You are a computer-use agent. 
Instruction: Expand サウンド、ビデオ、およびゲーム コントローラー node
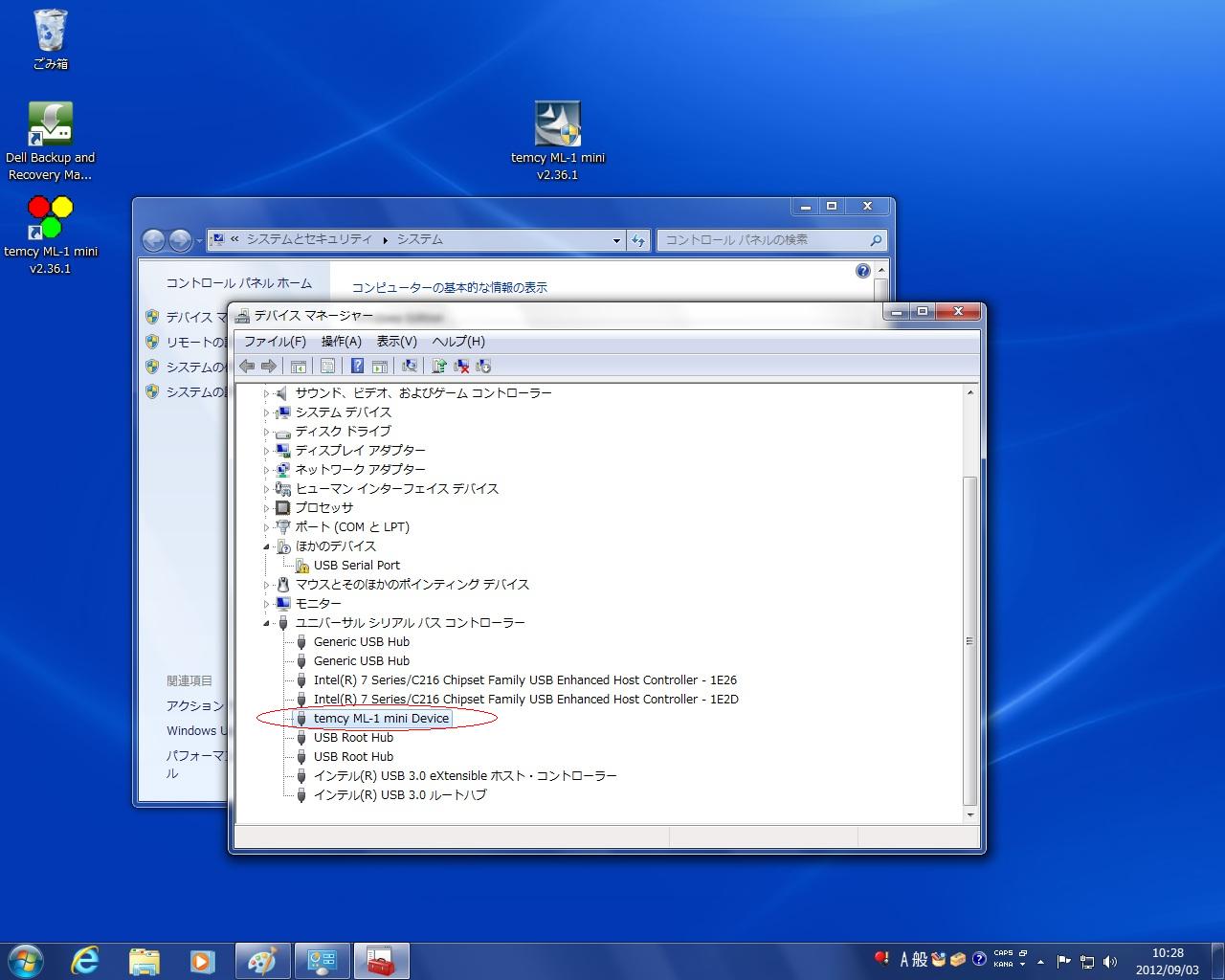(x=267, y=393)
